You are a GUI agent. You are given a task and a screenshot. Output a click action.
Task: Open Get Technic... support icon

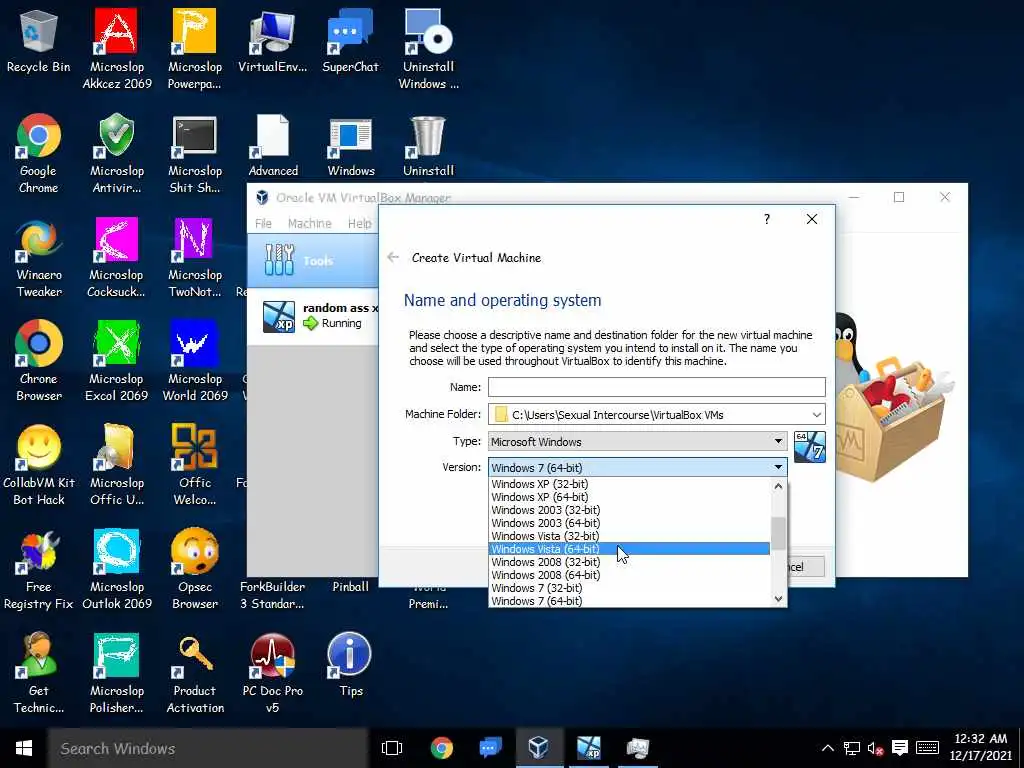click(x=39, y=672)
